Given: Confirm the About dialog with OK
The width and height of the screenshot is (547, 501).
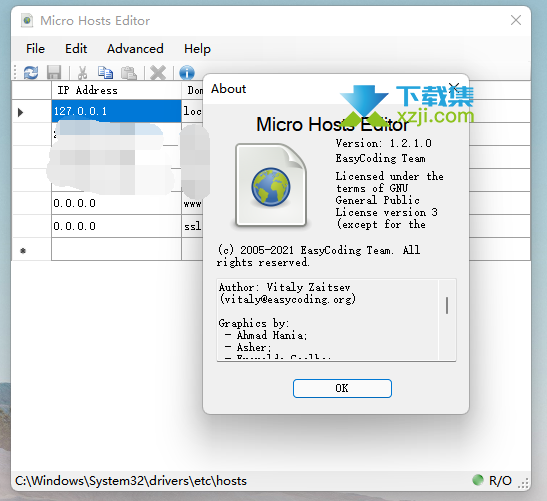Looking at the screenshot, I should tap(342, 388).
